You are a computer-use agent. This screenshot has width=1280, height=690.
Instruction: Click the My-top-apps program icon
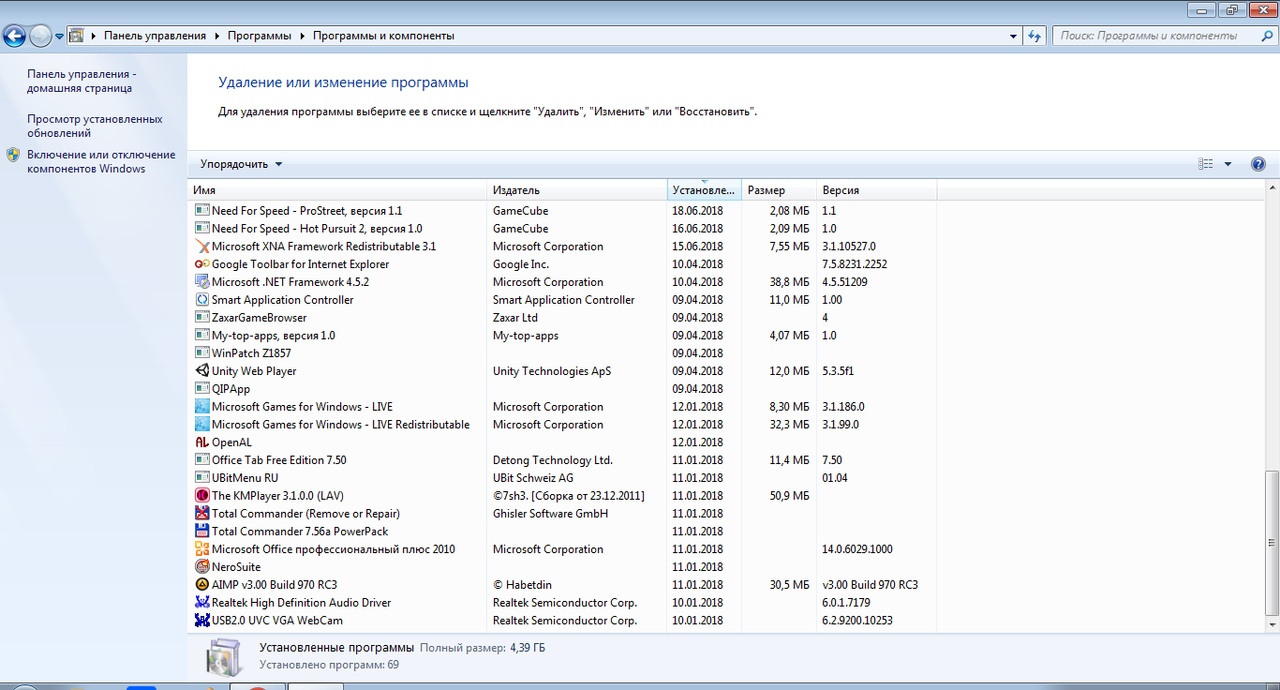[202, 335]
